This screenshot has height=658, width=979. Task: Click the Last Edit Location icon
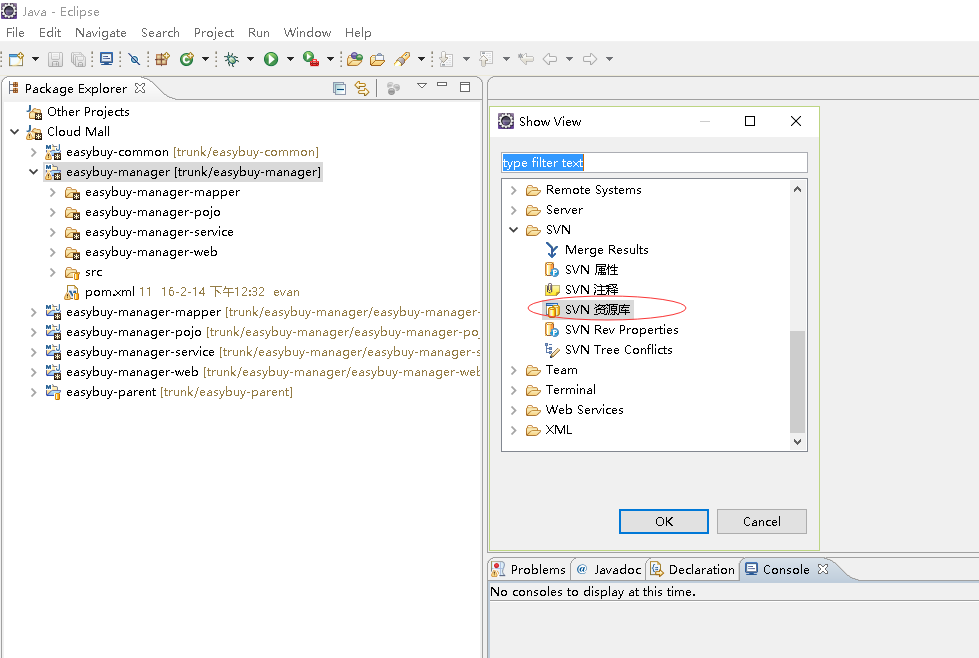pyautogui.click(x=526, y=59)
